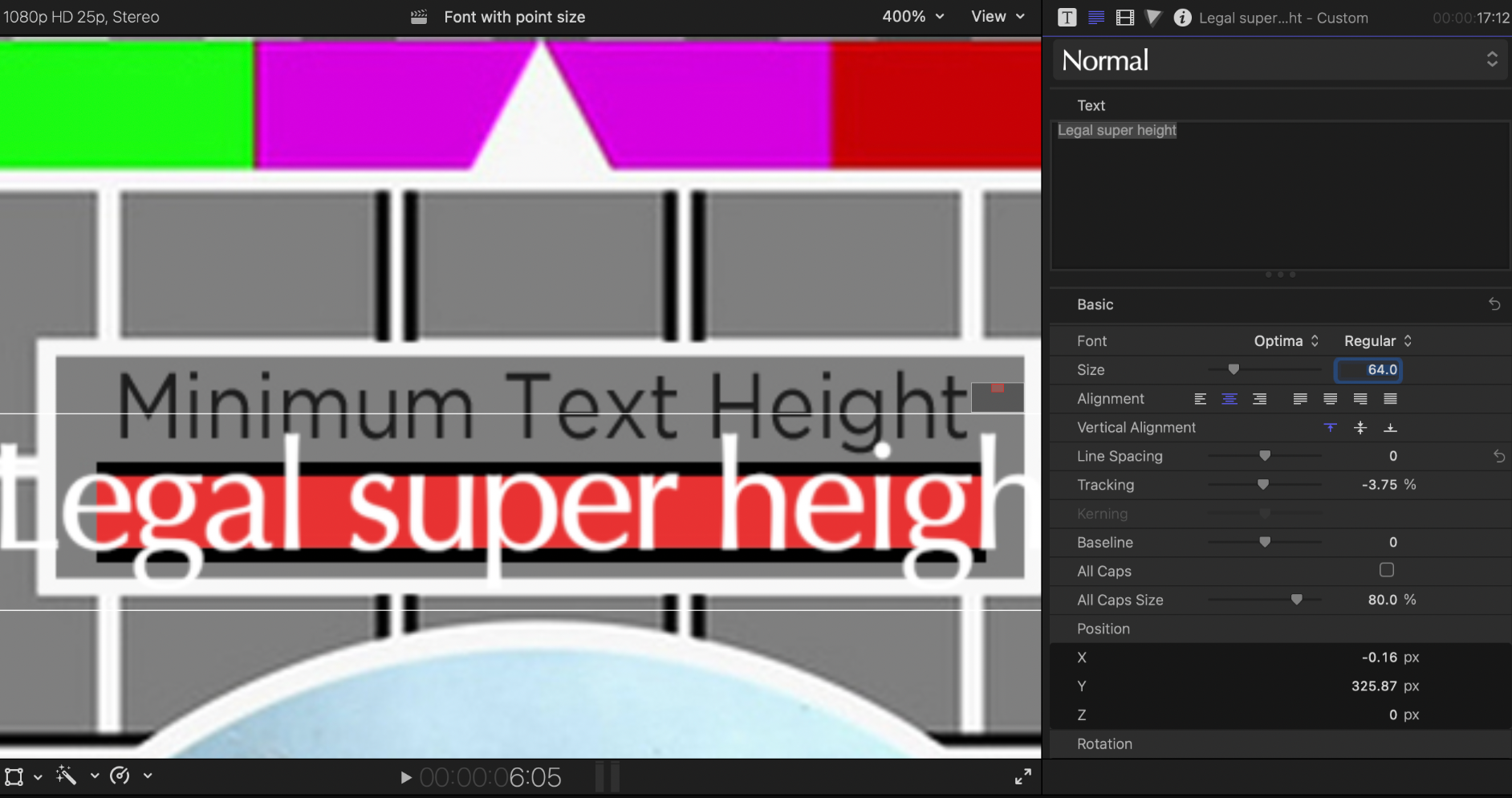Click the Tracking value -3.75
The height and width of the screenshot is (798, 1512).
(1380, 485)
